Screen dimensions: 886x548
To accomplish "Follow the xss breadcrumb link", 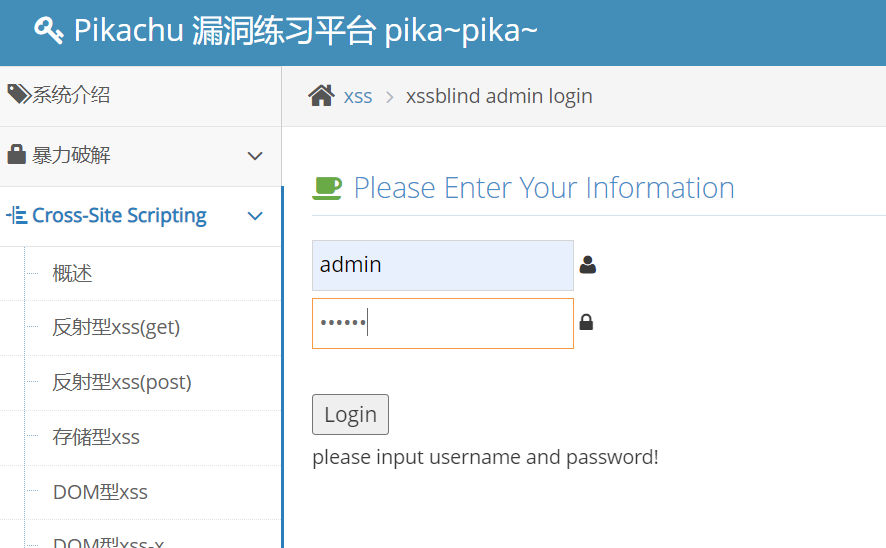I will pos(358,96).
